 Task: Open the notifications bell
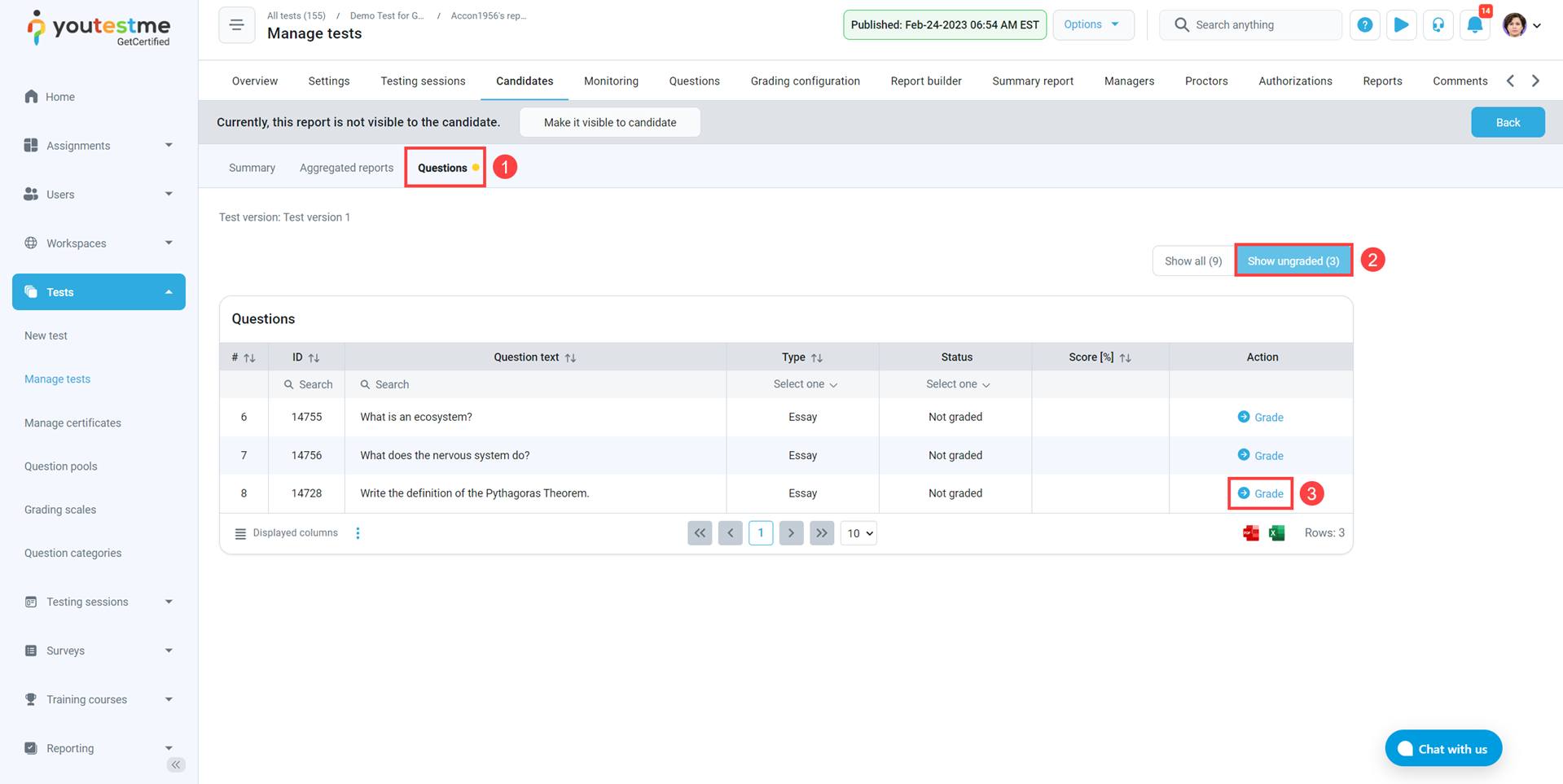pos(1474,25)
